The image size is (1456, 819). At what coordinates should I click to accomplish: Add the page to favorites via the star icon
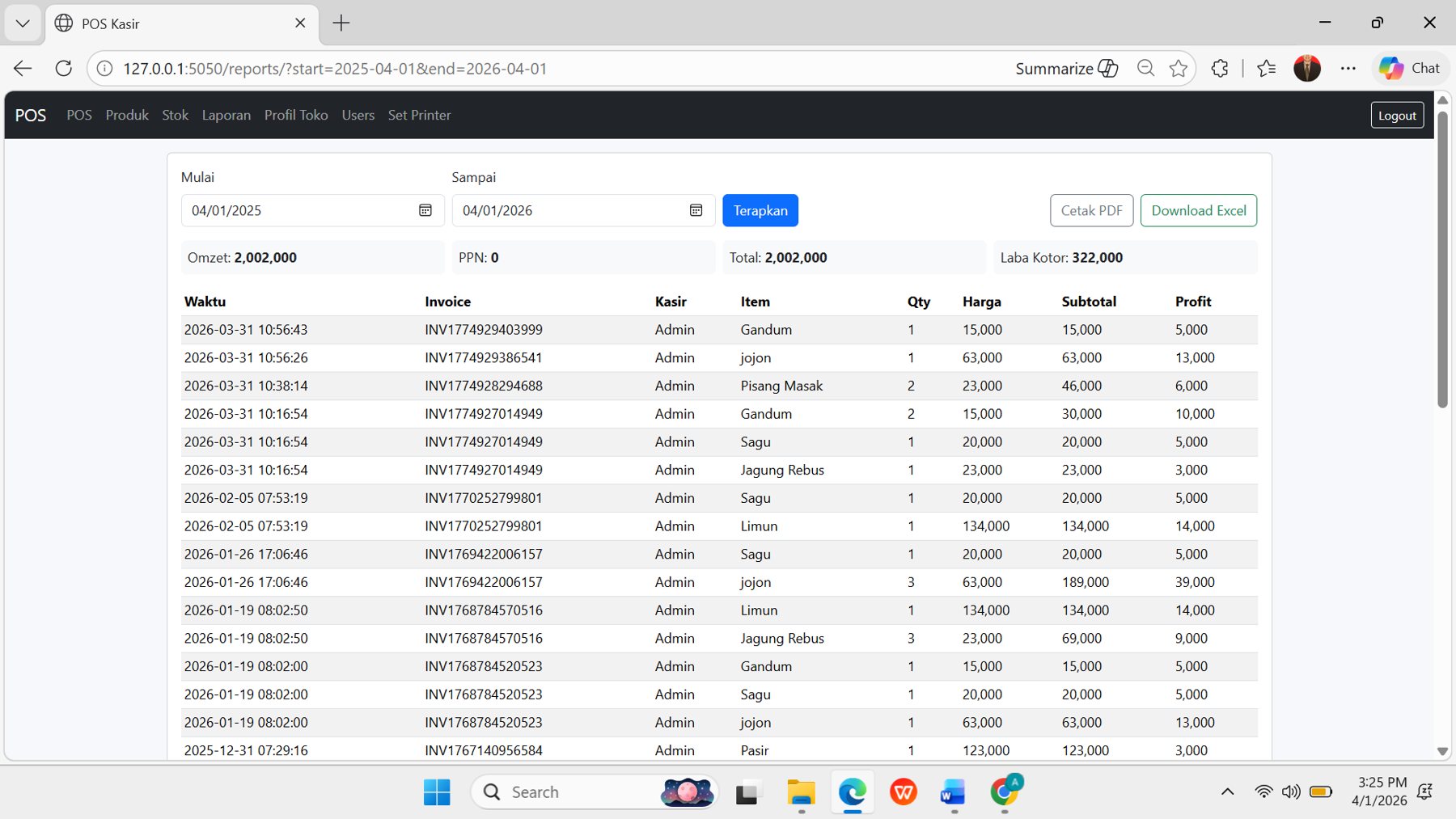1178,68
